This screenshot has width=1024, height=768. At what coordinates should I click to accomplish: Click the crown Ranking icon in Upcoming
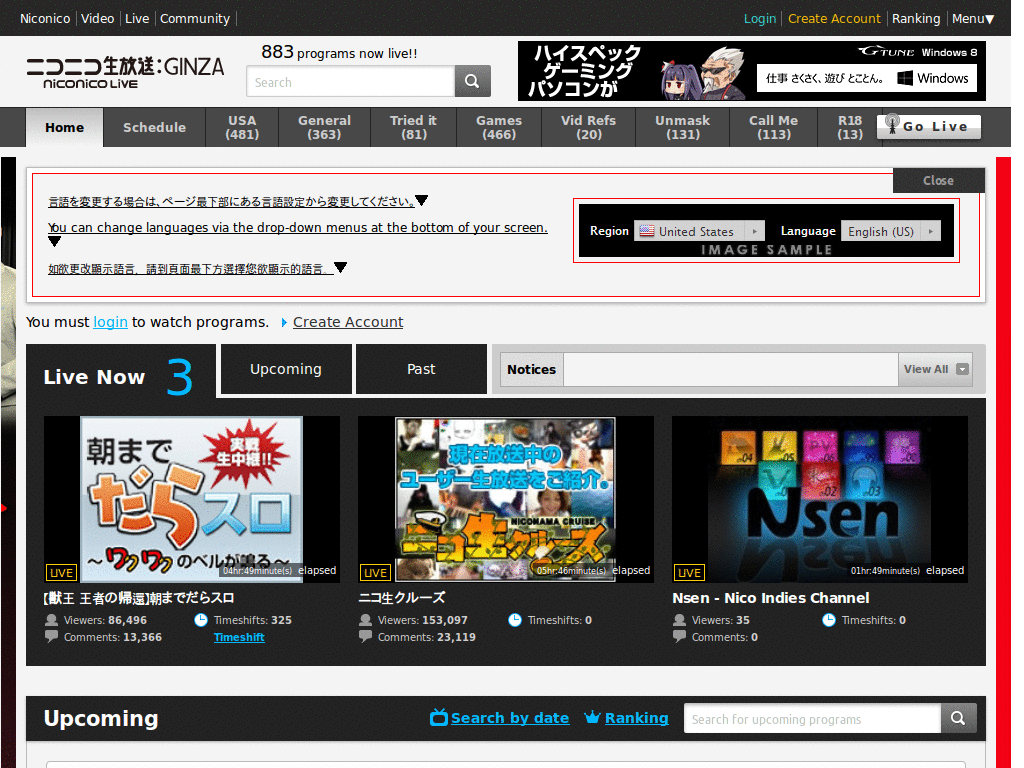pos(592,718)
